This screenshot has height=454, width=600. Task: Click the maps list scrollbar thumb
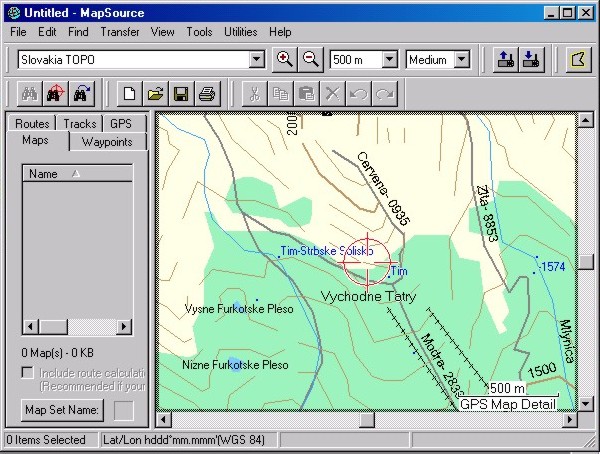pyautogui.click(x=54, y=327)
